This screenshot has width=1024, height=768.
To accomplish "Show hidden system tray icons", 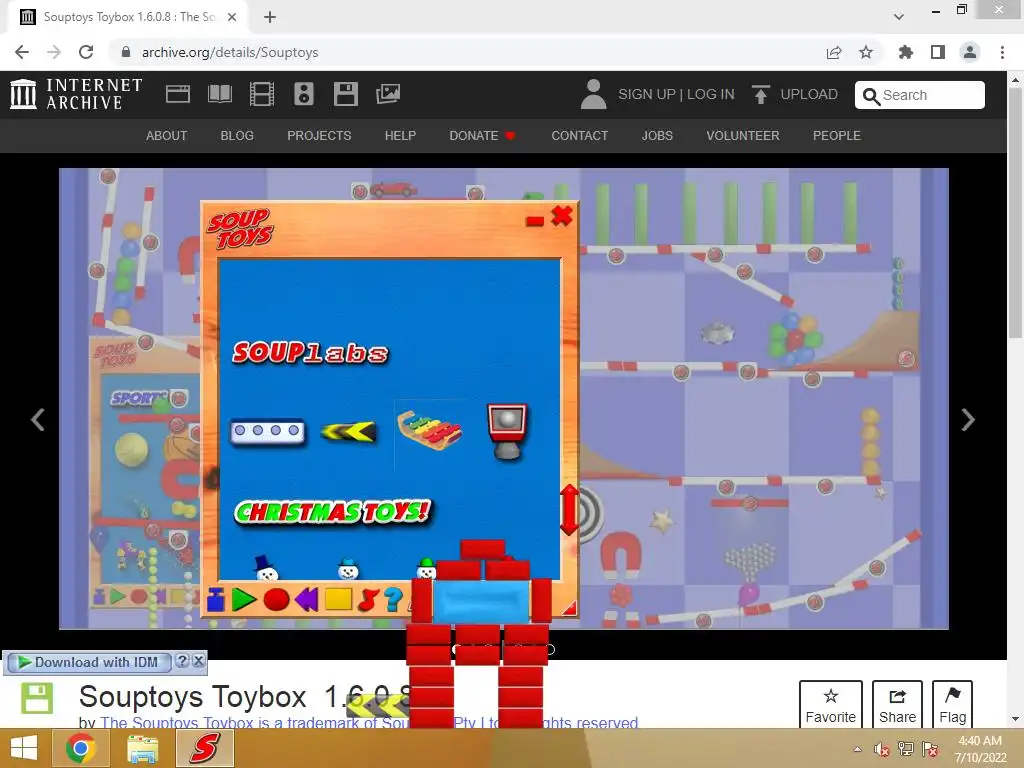I will 857,749.
